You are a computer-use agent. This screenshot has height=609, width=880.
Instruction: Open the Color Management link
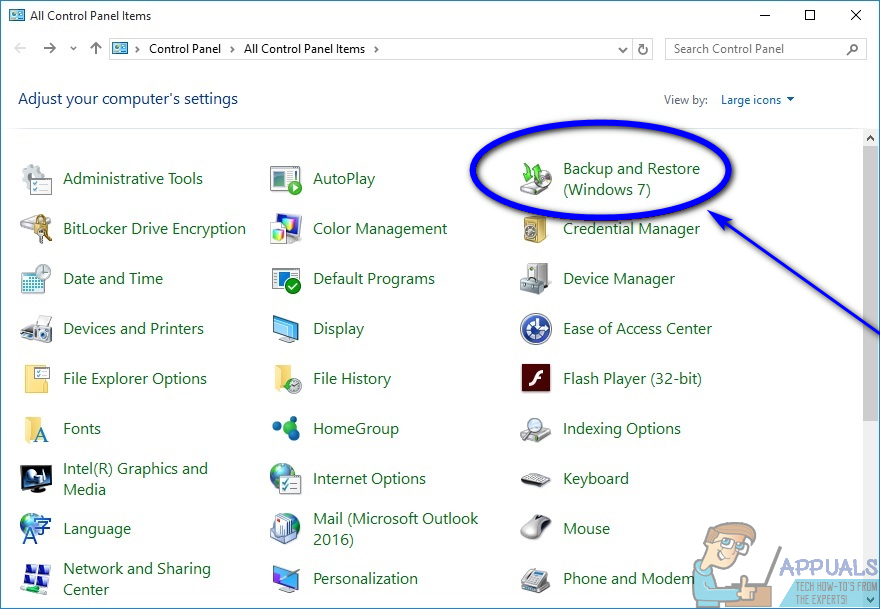[380, 229]
